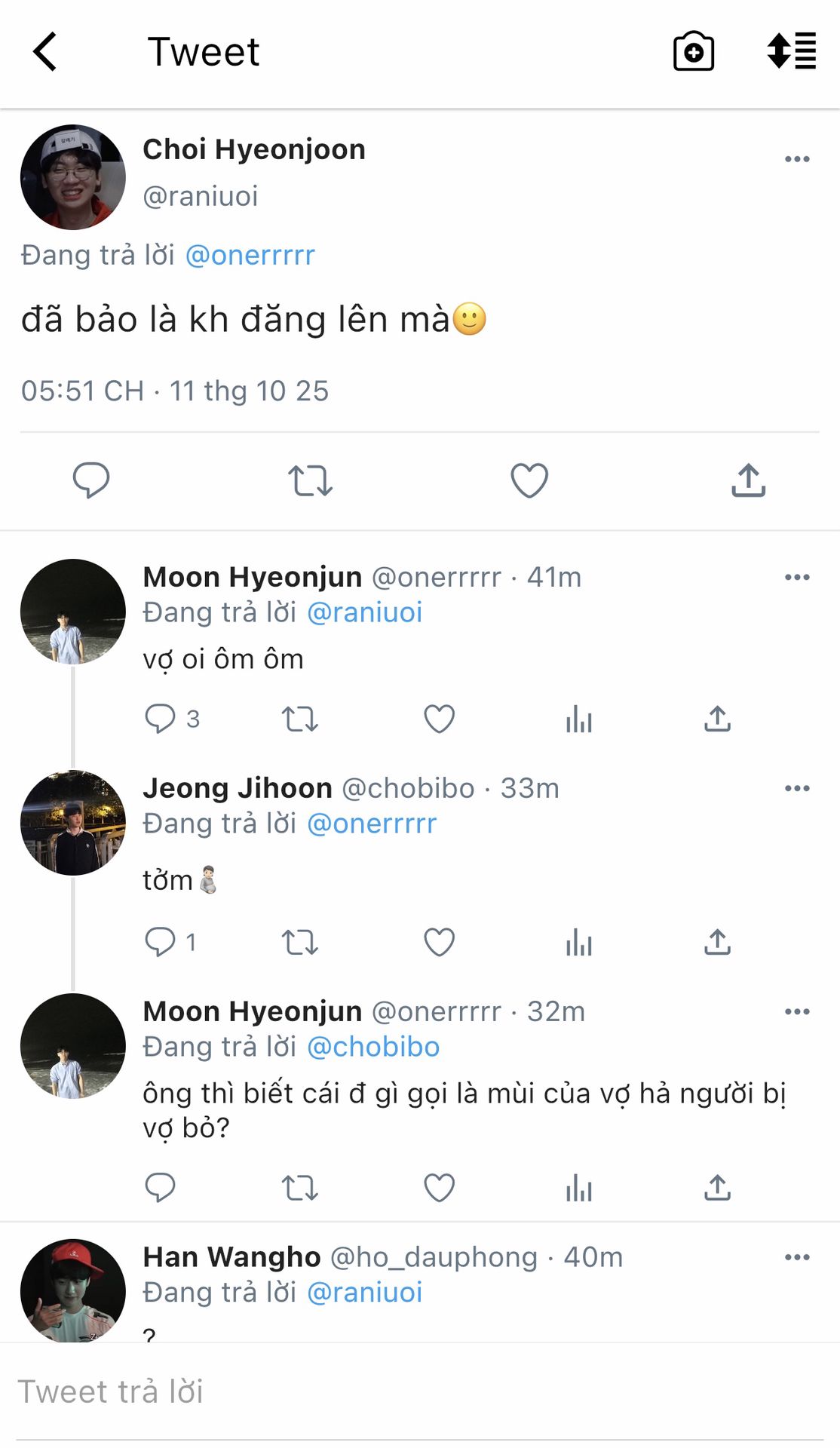Image resolution: width=840 pixels, height=1448 pixels.
Task: Like Moon Hyeonjun's 'vợ oi ôm ôm' reply
Action: 439,719
